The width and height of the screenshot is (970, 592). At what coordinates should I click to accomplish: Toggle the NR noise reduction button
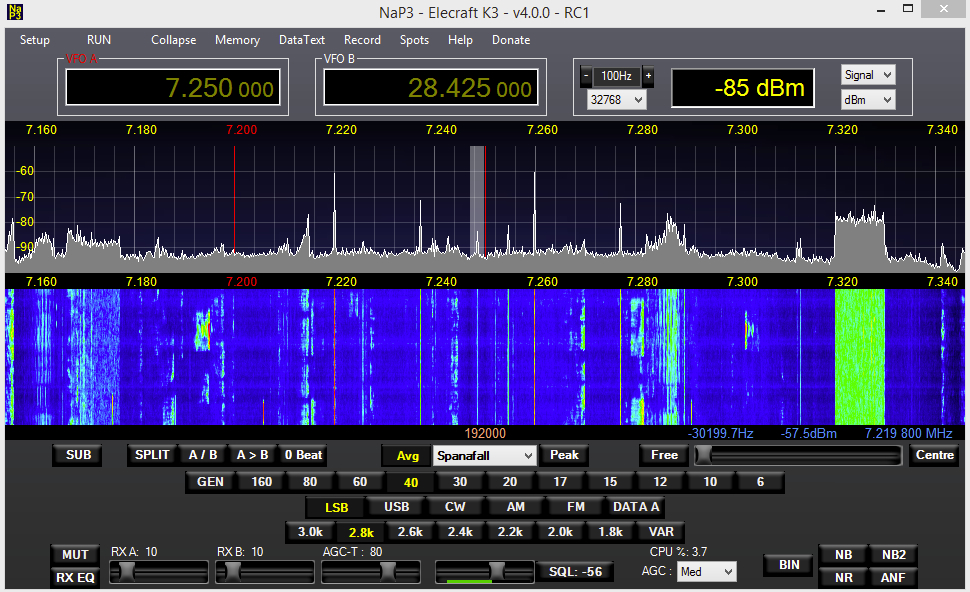click(843, 577)
